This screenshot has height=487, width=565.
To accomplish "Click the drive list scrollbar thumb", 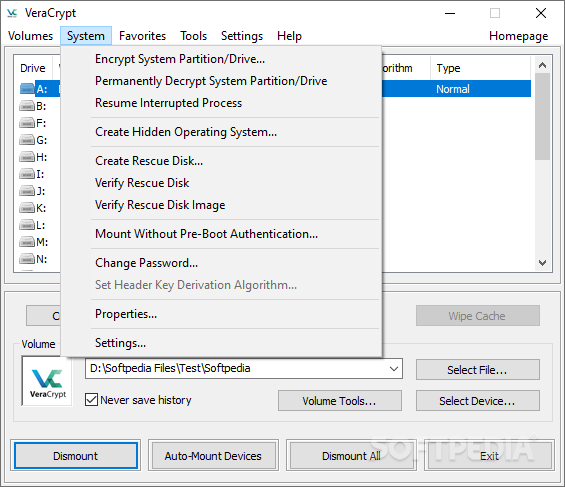I will 542,116.
